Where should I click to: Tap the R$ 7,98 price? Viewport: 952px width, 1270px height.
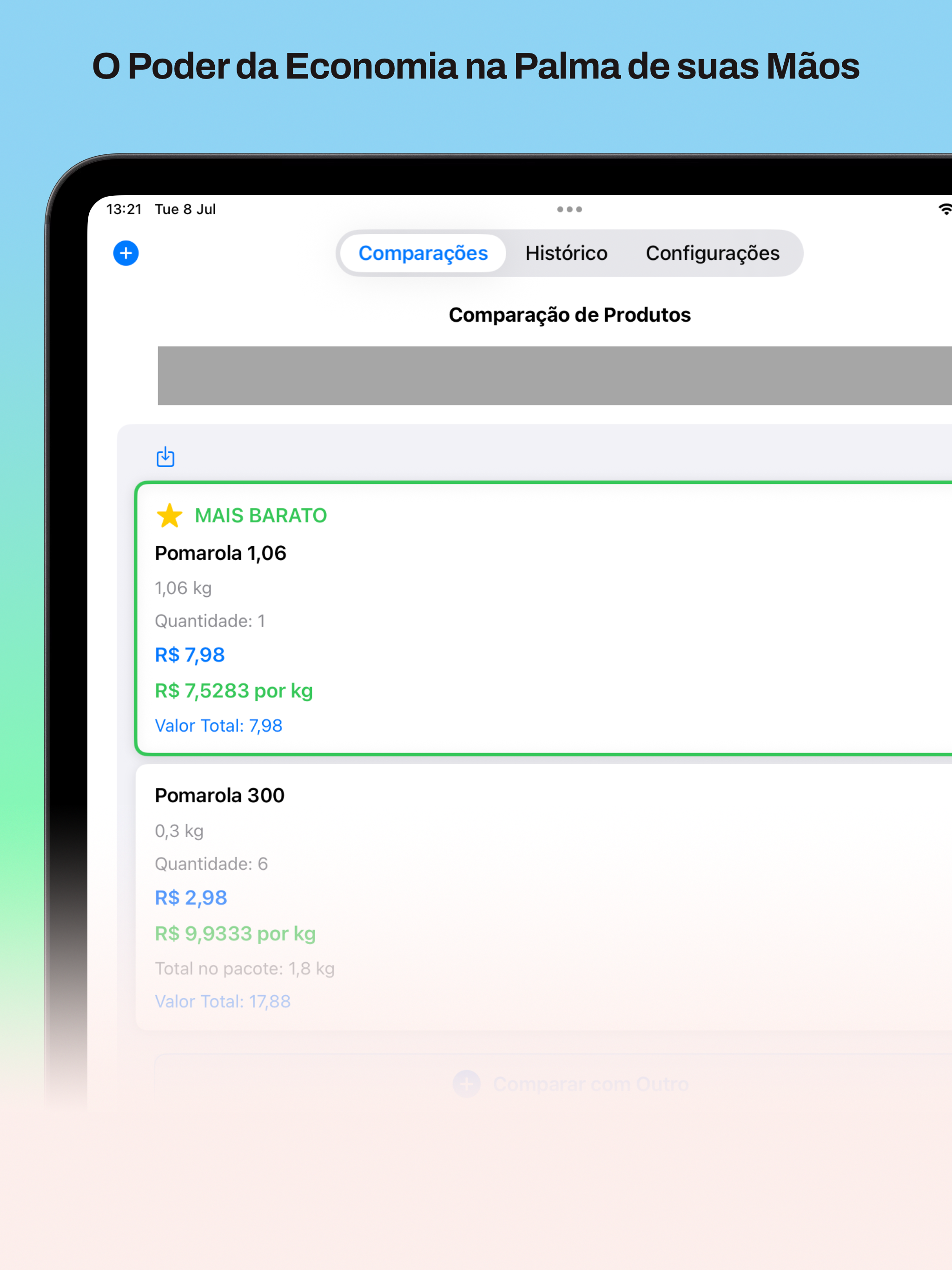[190, 655]
